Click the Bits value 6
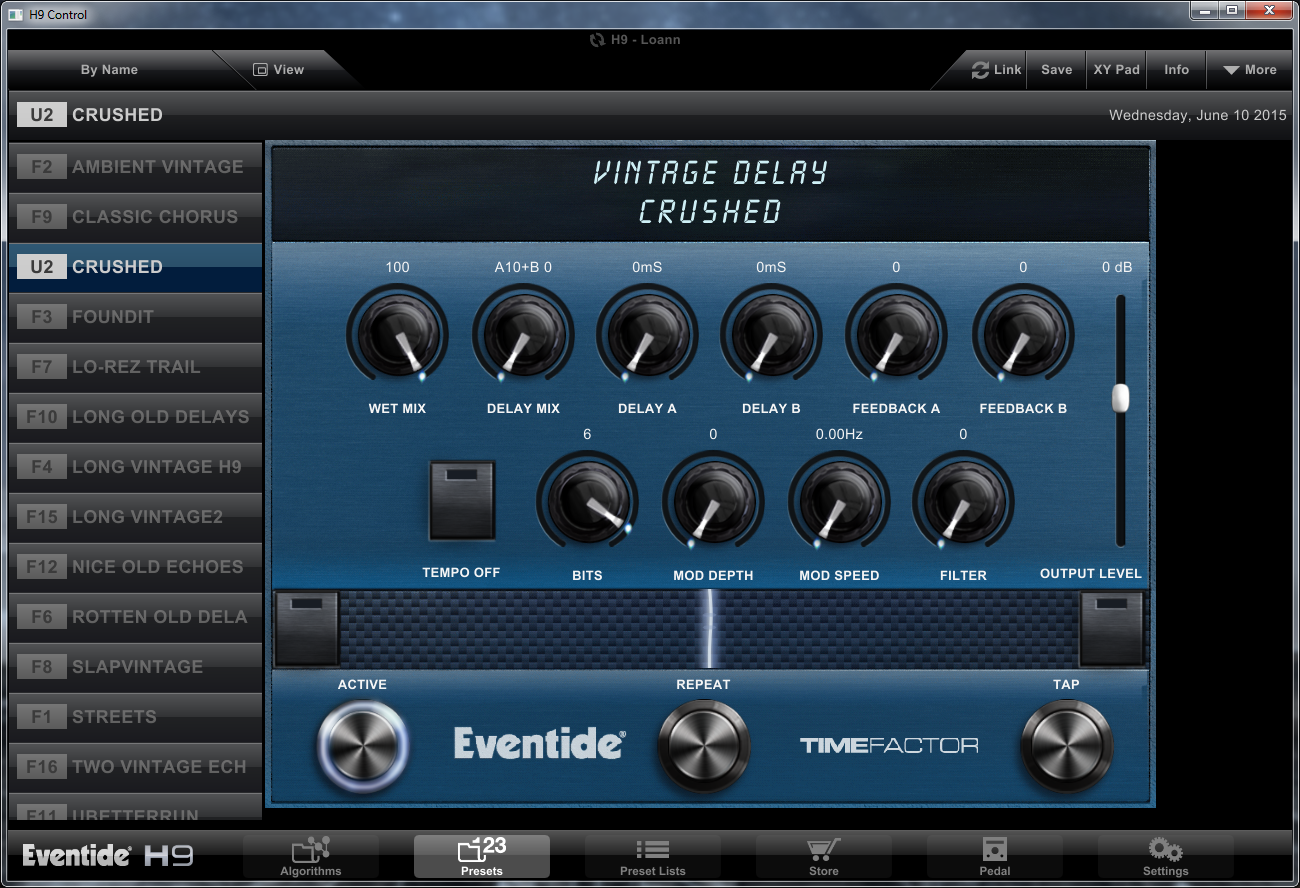The height and width of the screenshot is (888, 1300). [x=587, y=434]
